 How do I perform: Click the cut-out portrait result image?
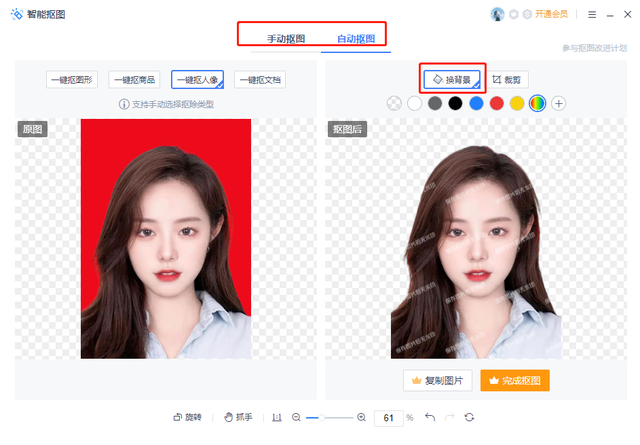point(476,252)
